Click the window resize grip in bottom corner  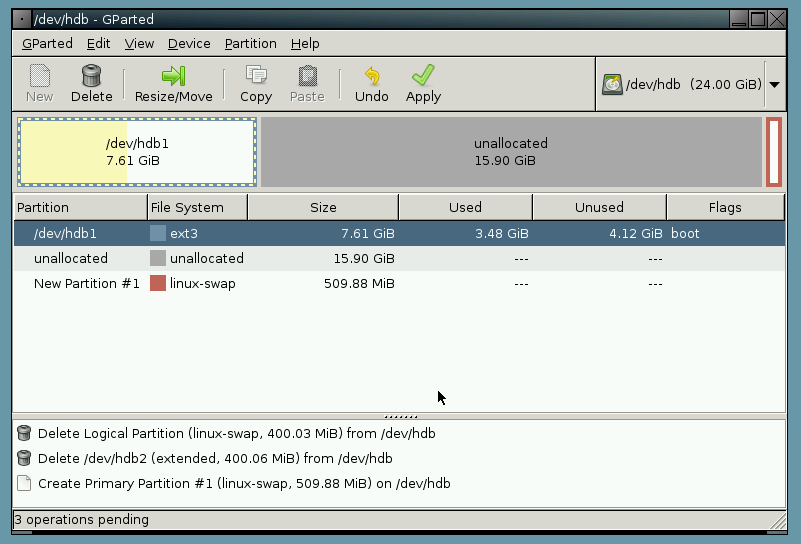click(778, 521)
